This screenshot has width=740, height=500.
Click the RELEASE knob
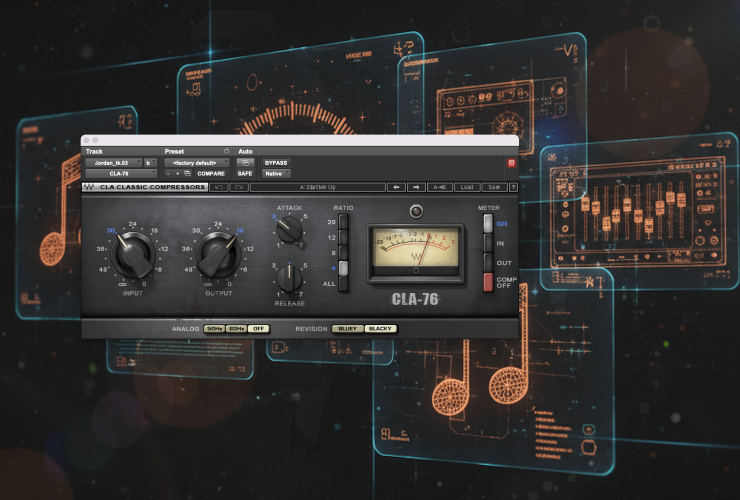pyautogui.click(x=289, y=278)
